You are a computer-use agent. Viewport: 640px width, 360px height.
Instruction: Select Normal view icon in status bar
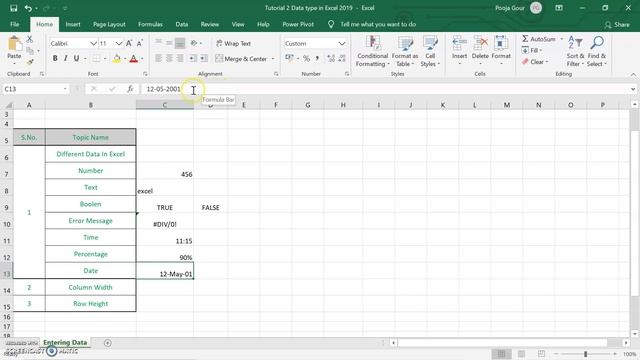[501, 354]
